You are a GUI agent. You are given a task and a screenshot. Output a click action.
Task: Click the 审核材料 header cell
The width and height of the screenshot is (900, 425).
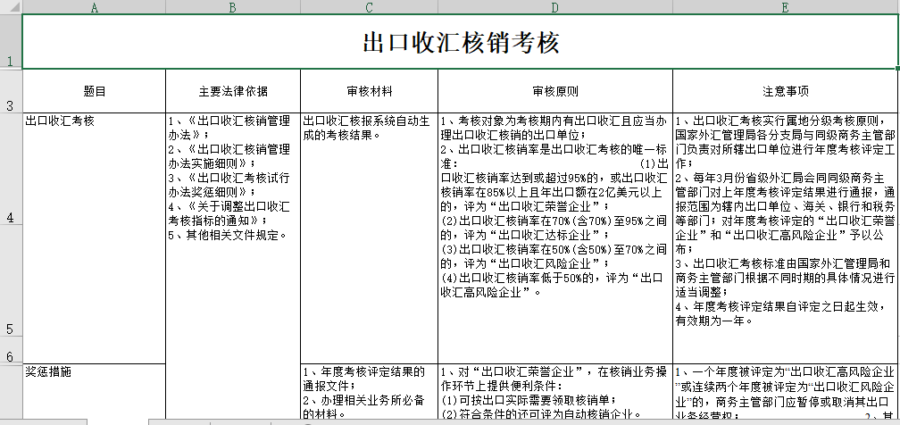coord(369,91)
